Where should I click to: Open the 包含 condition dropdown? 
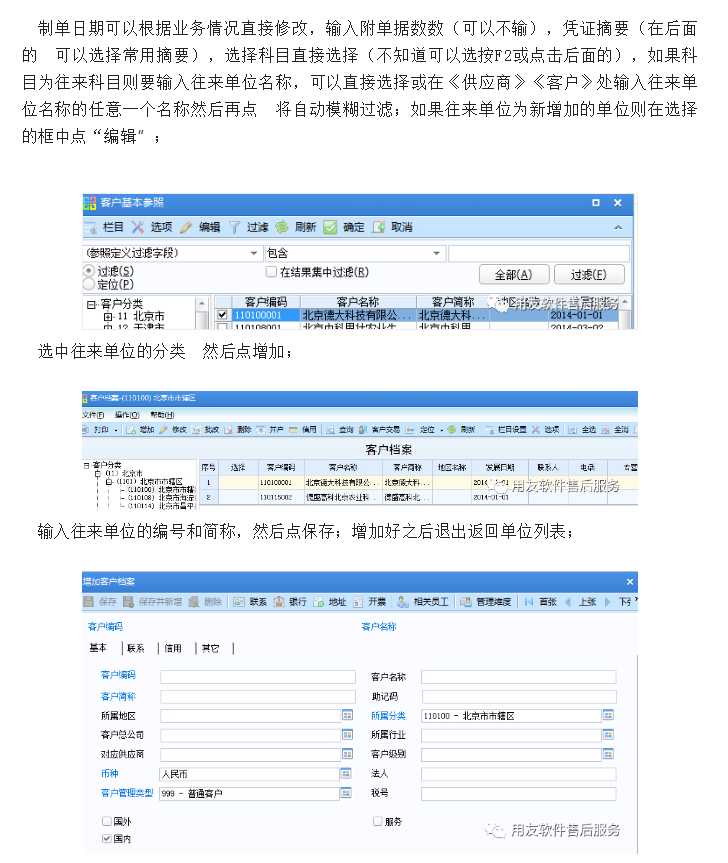[436, 253]
